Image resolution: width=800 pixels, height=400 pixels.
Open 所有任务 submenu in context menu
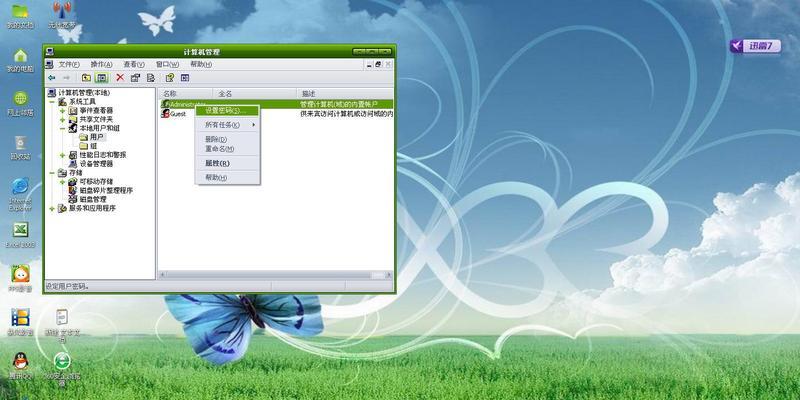228,125
